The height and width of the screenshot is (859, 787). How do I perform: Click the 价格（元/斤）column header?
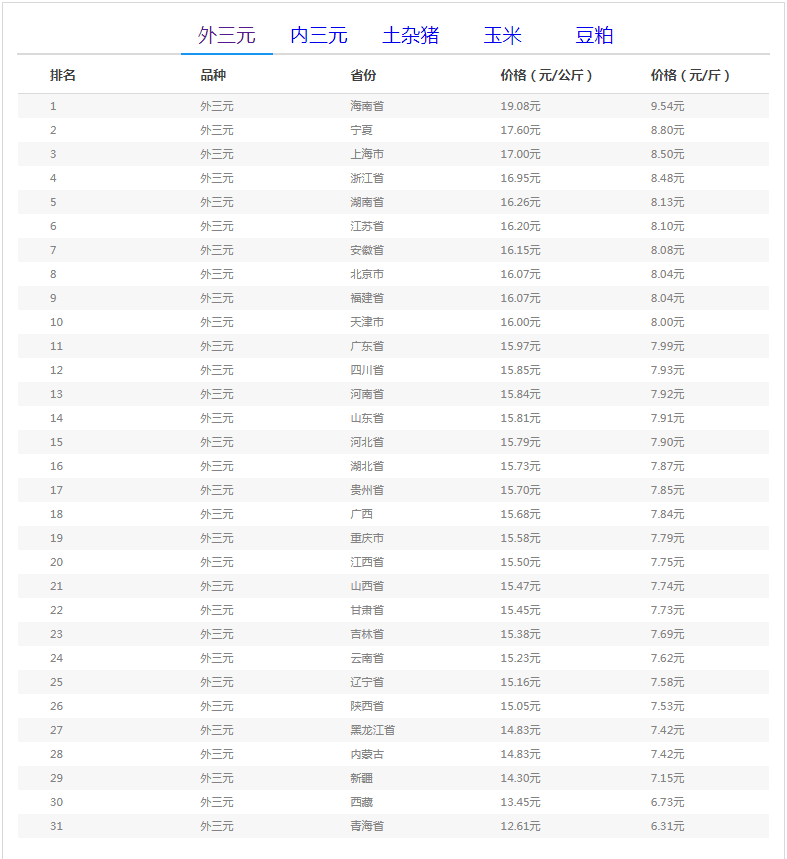[x=690, y=75]
